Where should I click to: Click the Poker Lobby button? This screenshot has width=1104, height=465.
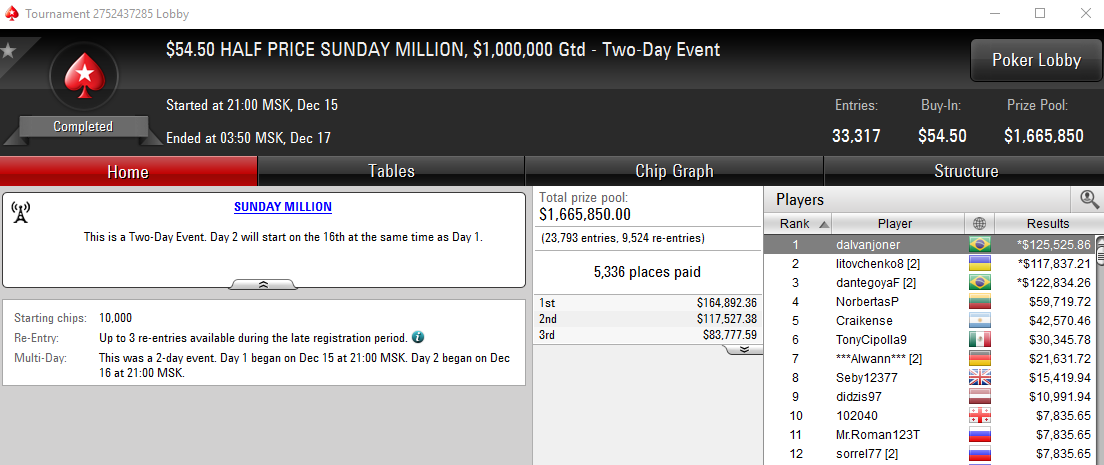pos(1036,60)
